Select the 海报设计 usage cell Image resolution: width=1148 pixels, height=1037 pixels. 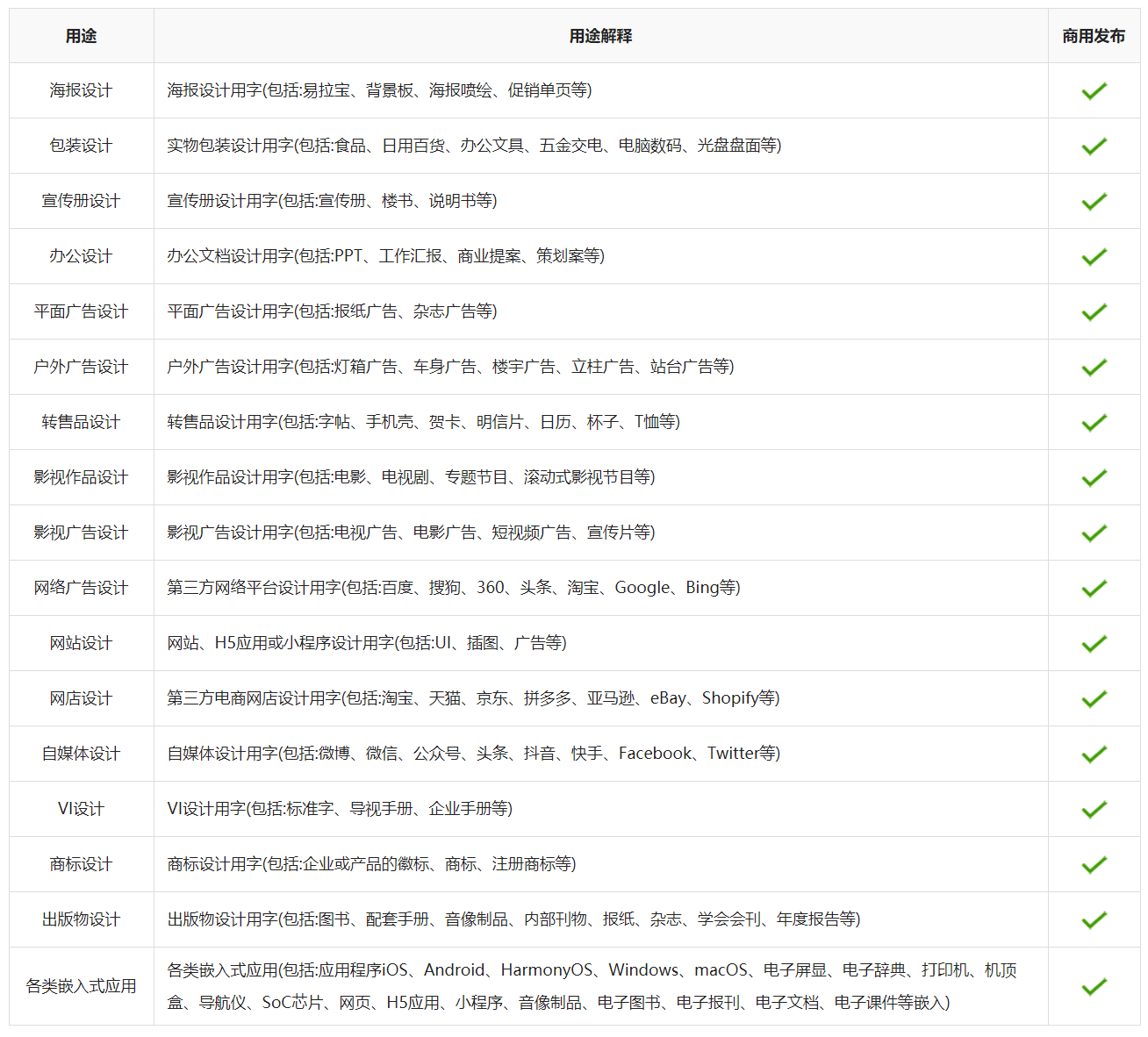point(82,90)
